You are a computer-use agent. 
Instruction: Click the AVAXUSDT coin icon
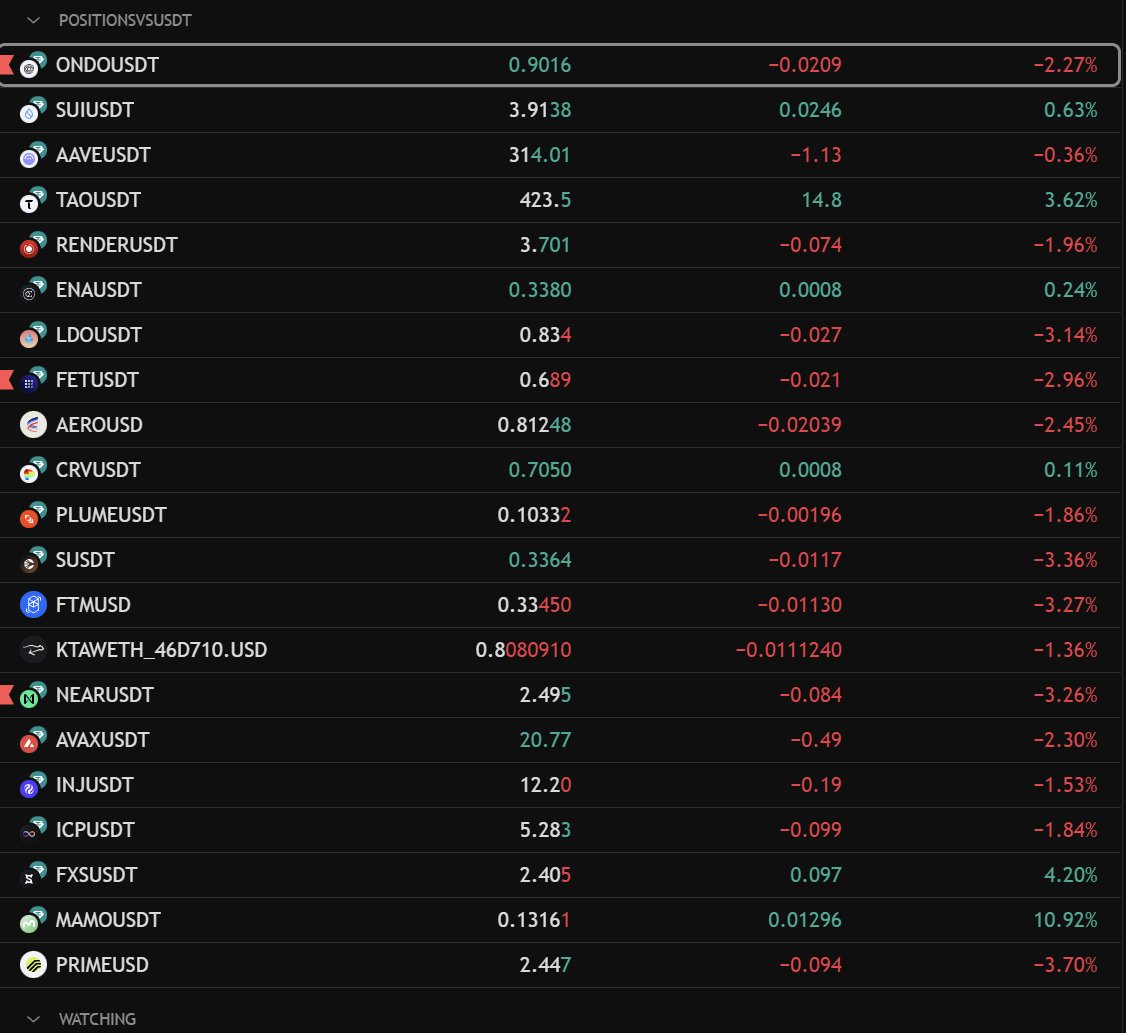[x=33, y=740]
